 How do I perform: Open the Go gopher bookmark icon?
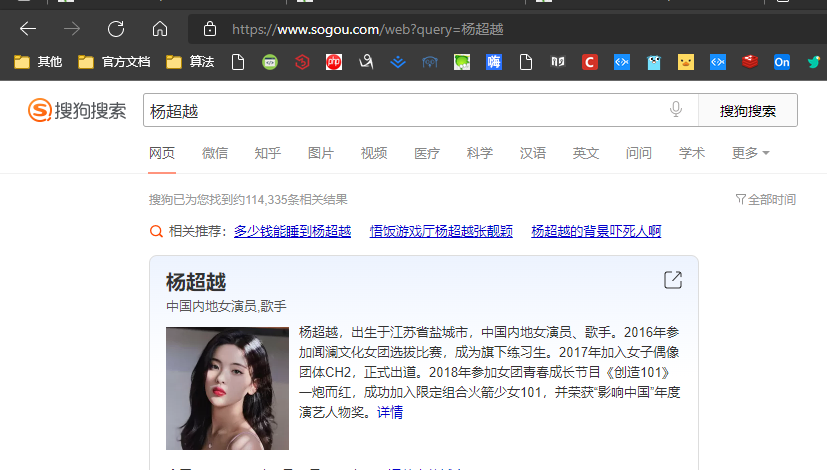654,62
